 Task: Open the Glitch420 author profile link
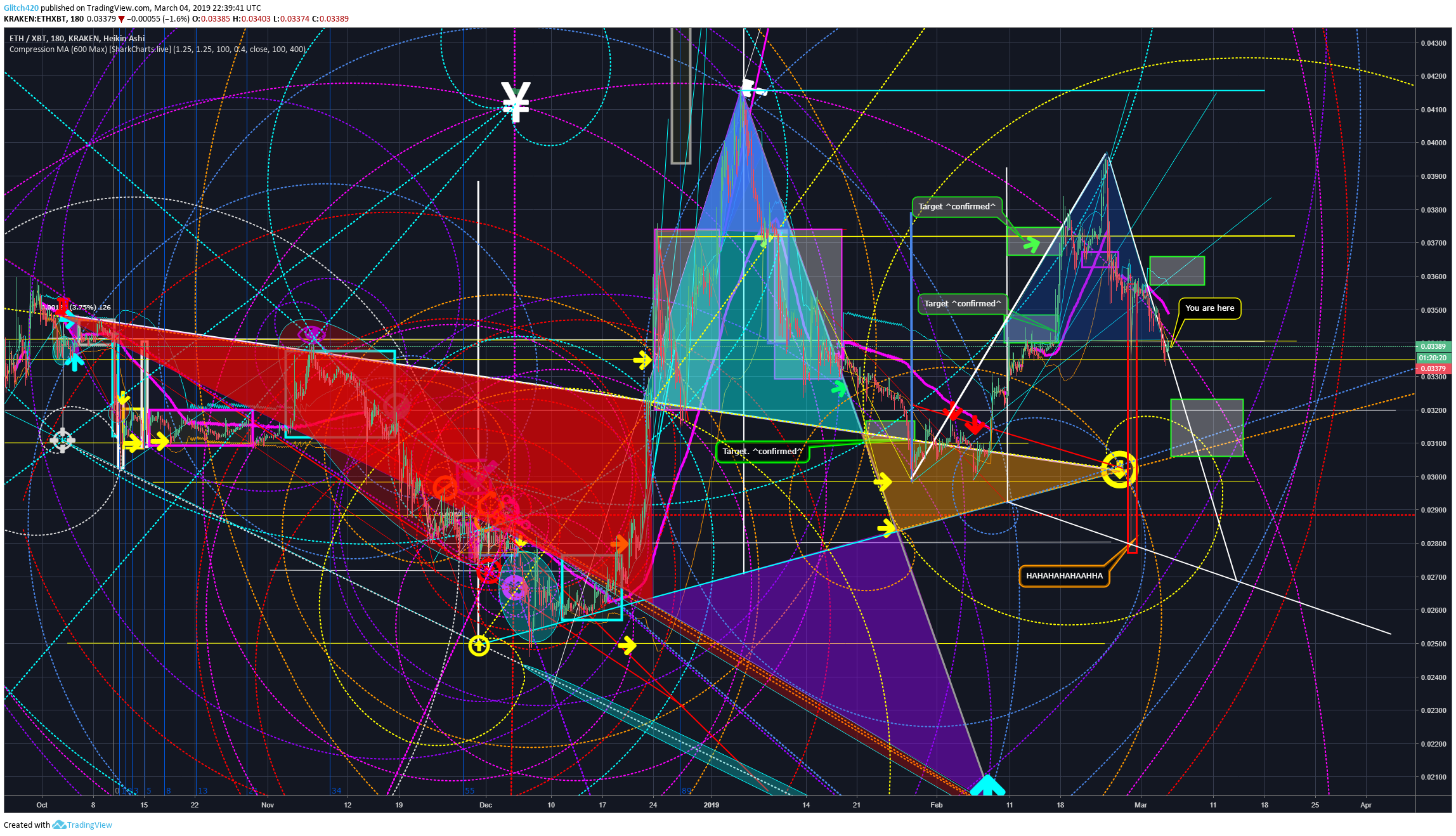point(21,8)
